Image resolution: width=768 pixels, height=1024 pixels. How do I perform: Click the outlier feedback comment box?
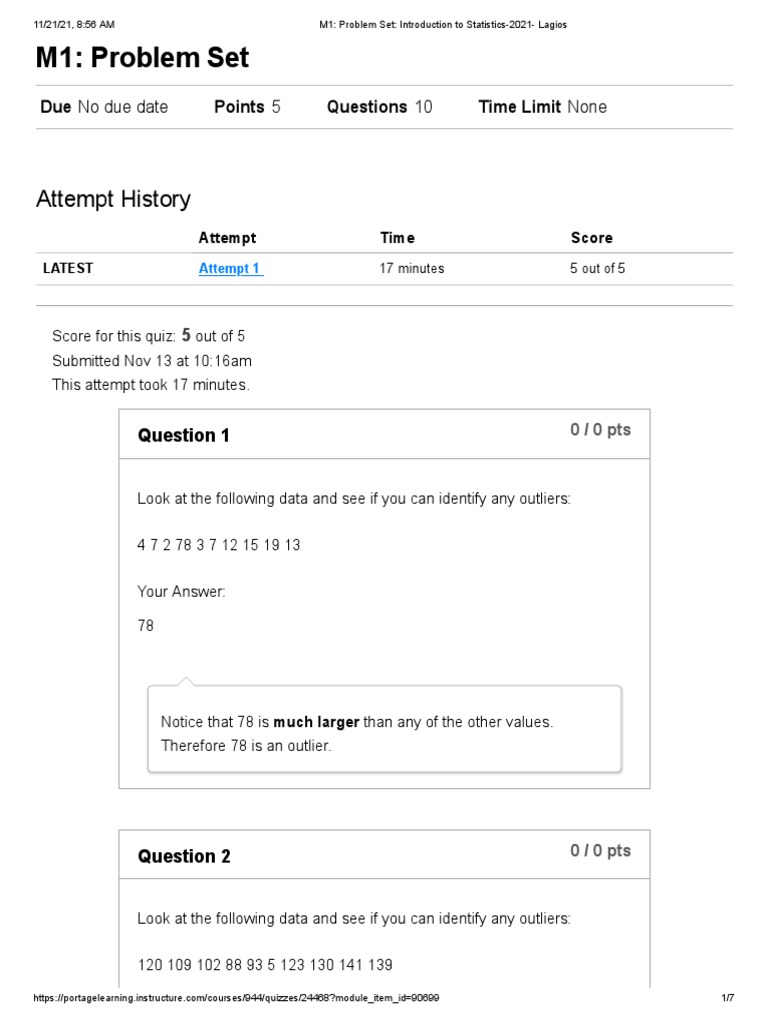click(384, 733)
